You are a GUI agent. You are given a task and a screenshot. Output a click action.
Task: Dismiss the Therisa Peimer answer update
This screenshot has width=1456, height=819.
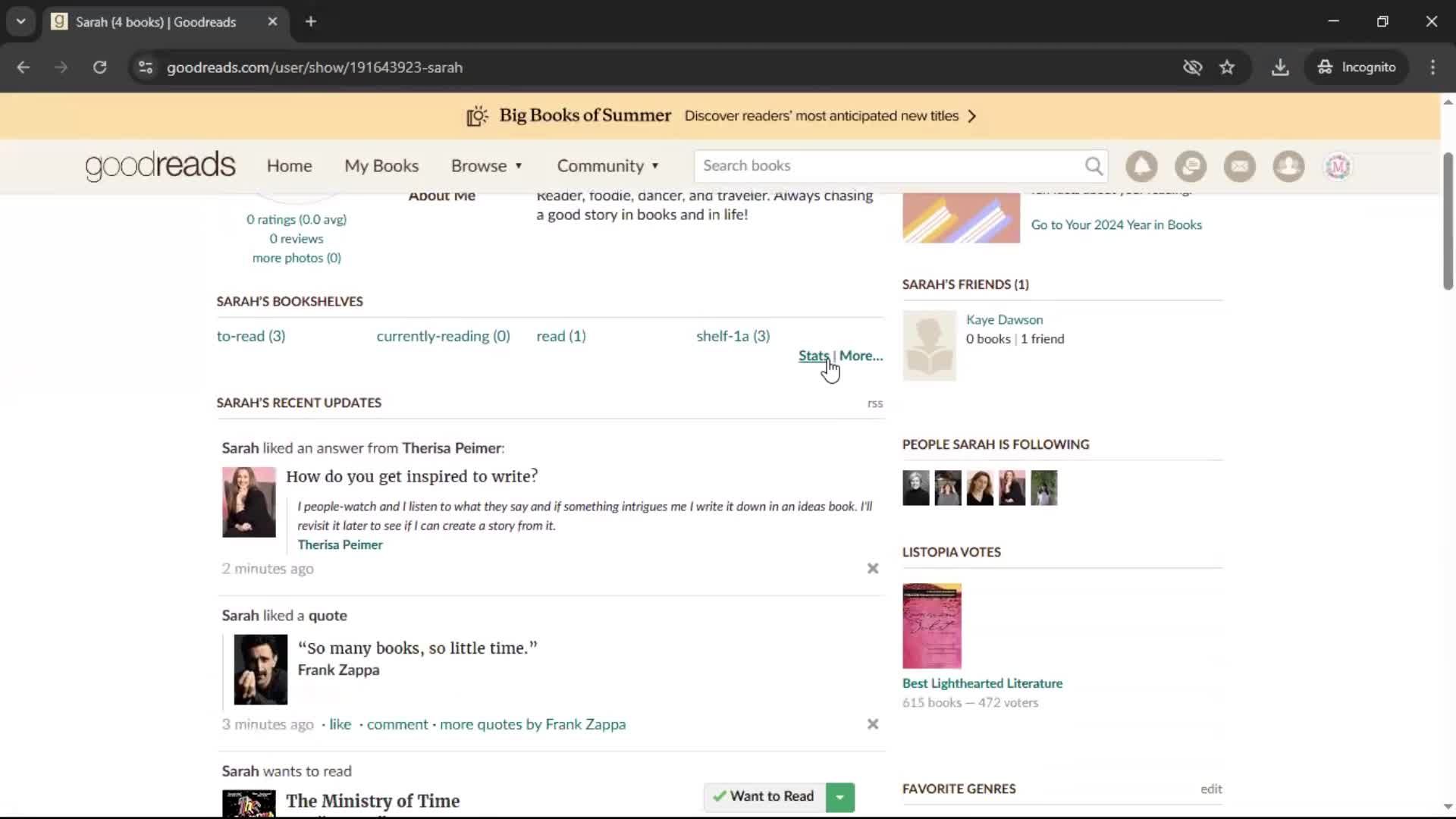pos(873,569)
